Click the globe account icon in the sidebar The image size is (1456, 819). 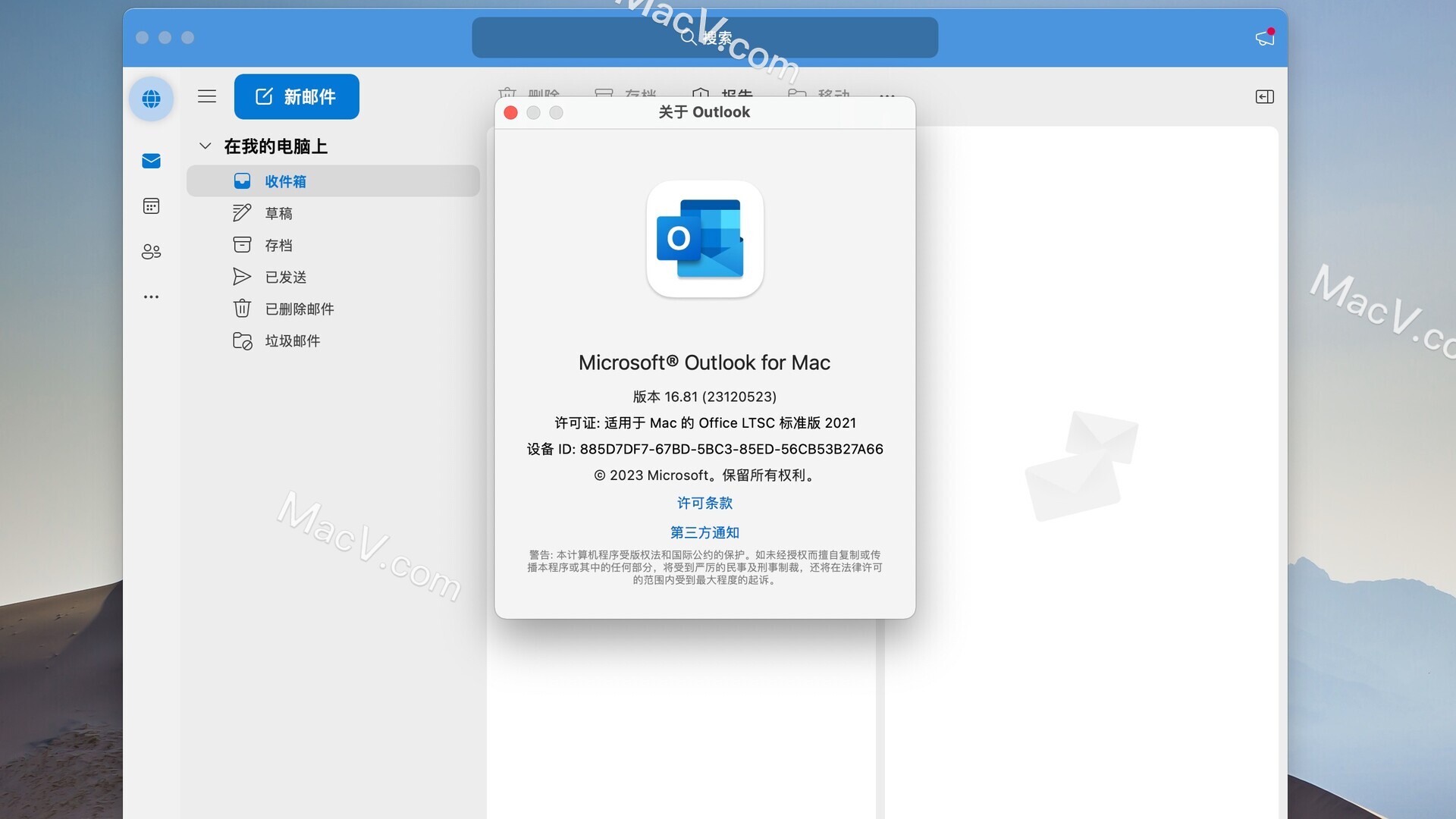coord(151,99)
